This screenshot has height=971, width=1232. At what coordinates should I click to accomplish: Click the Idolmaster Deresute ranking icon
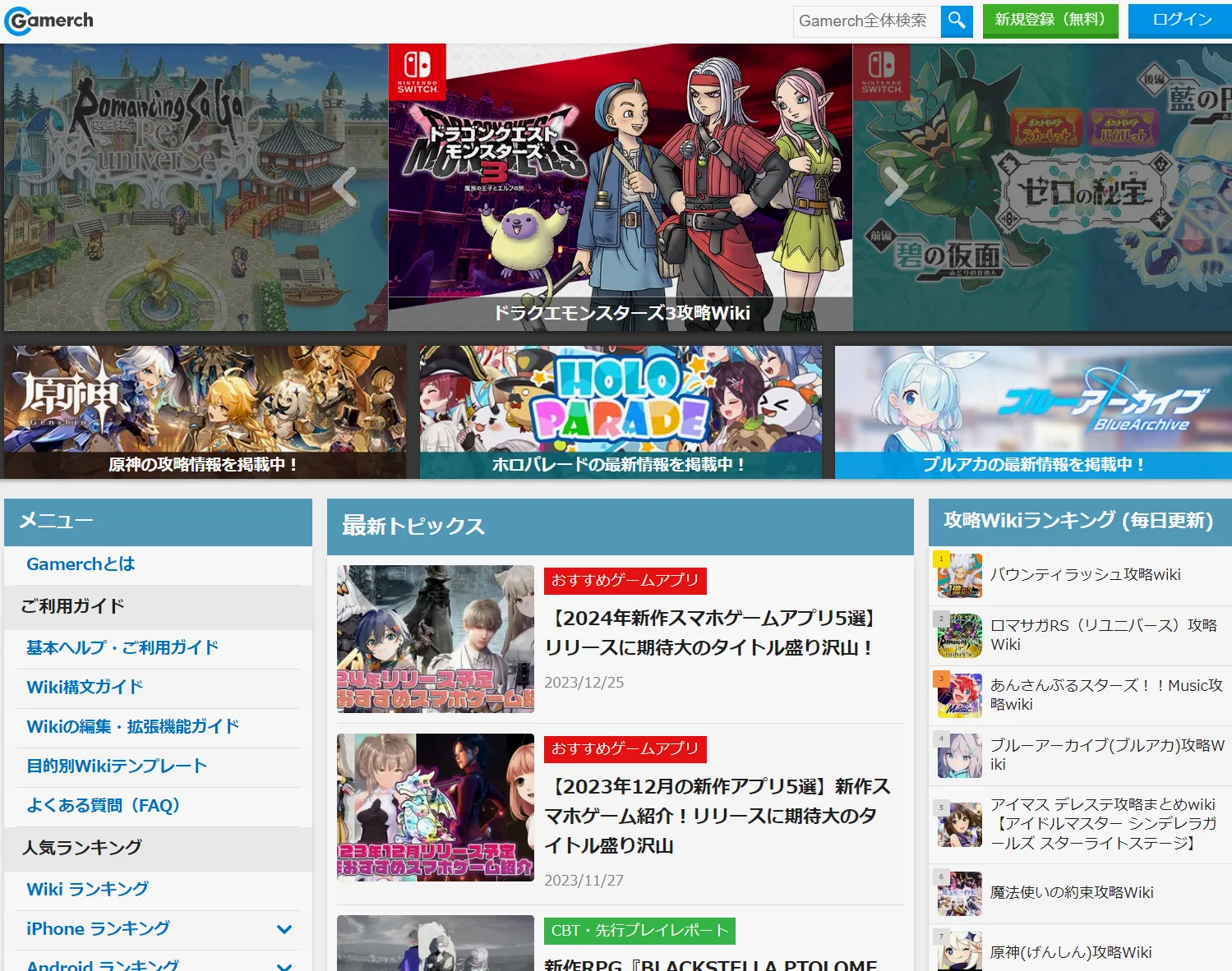959,824
